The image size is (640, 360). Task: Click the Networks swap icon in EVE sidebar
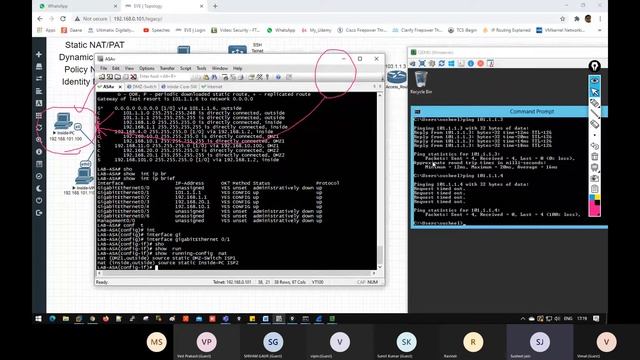click(x=39, y=78)
